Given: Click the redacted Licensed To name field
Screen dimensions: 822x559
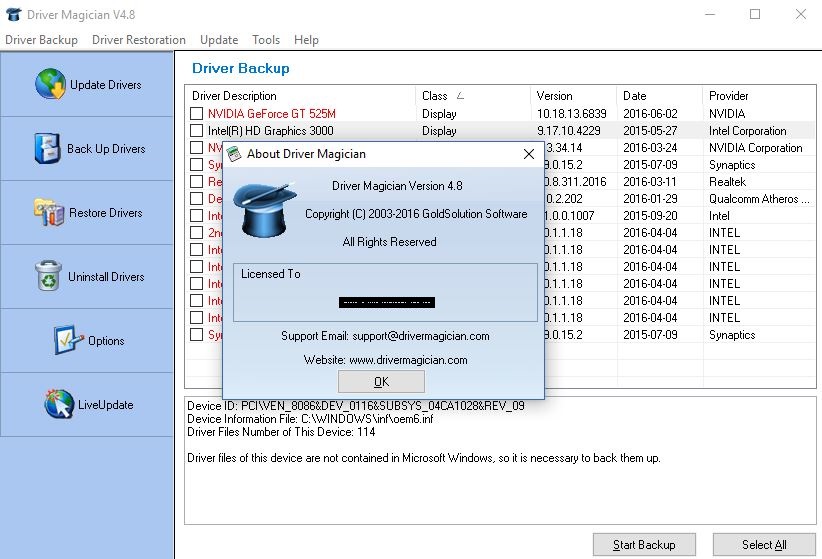Looking at the screenshot, I should [x=387, y=302].
